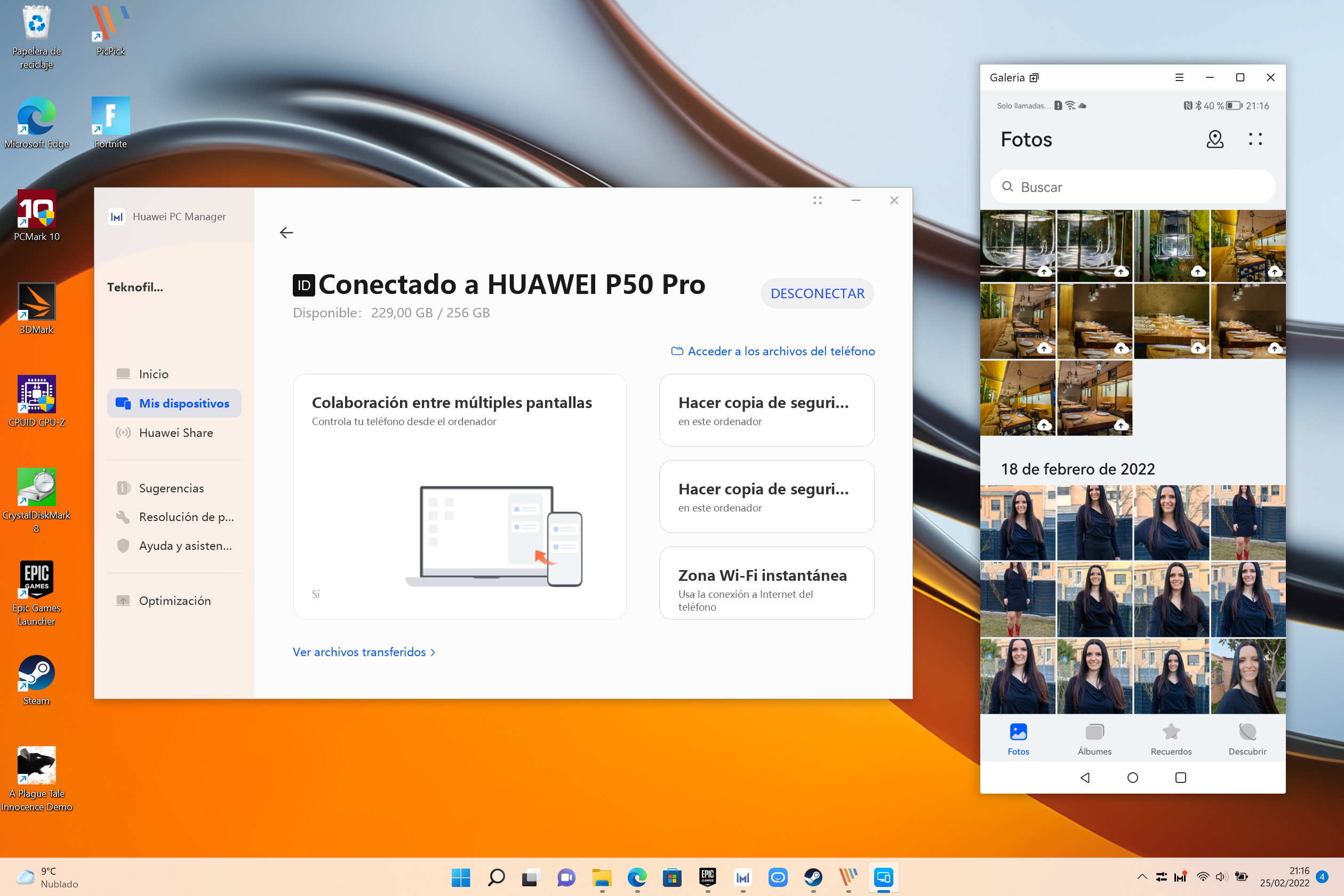Viewport: 1344px width, 896px height.
Task: Open File Explorer from the taskbar
Action: [602, 877]
